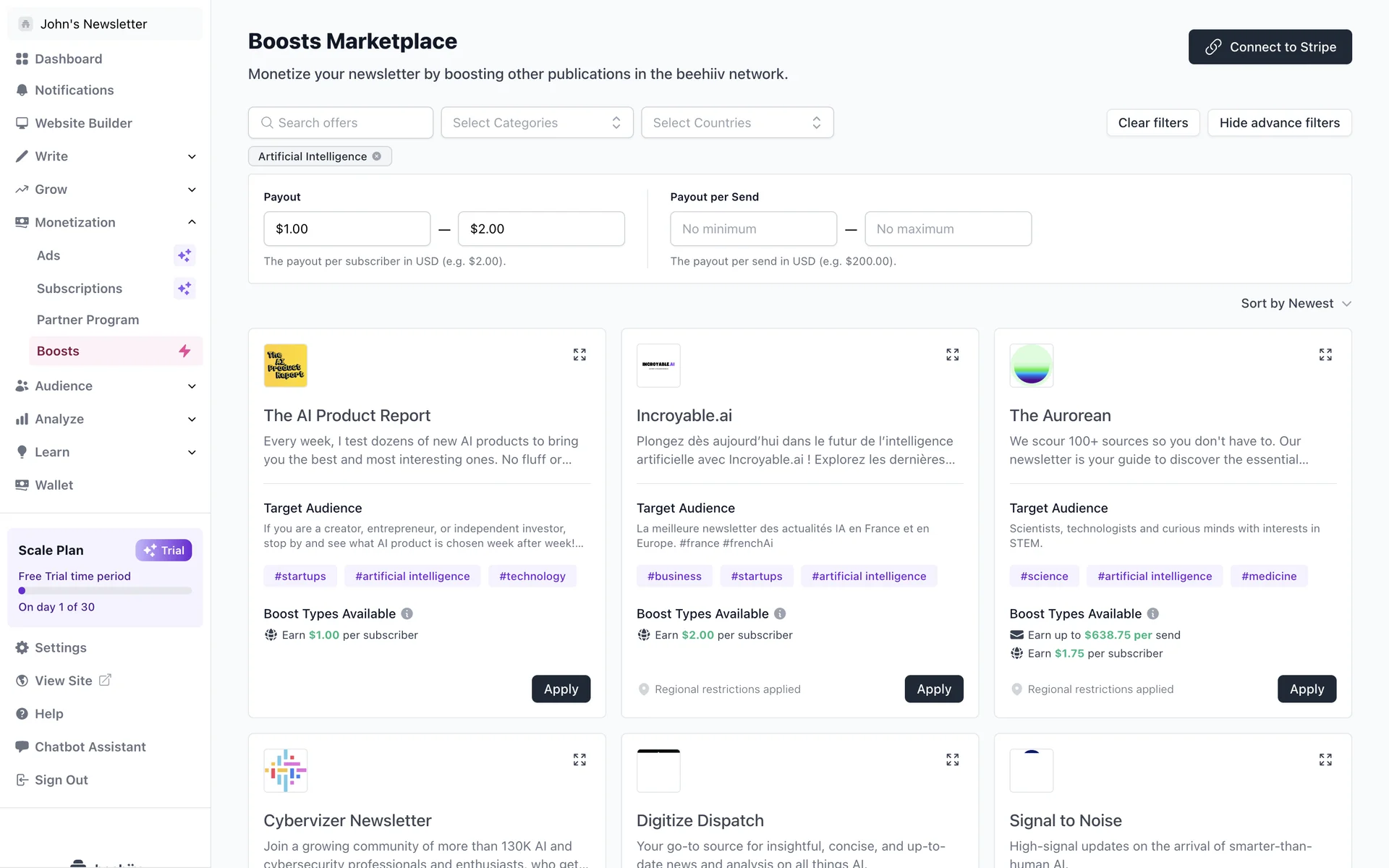The height and width of the screenshot is (868, 1389).
Task: Click info icon beside Boost Types Available
Action: pyautogui.click(x=407, y=613)
